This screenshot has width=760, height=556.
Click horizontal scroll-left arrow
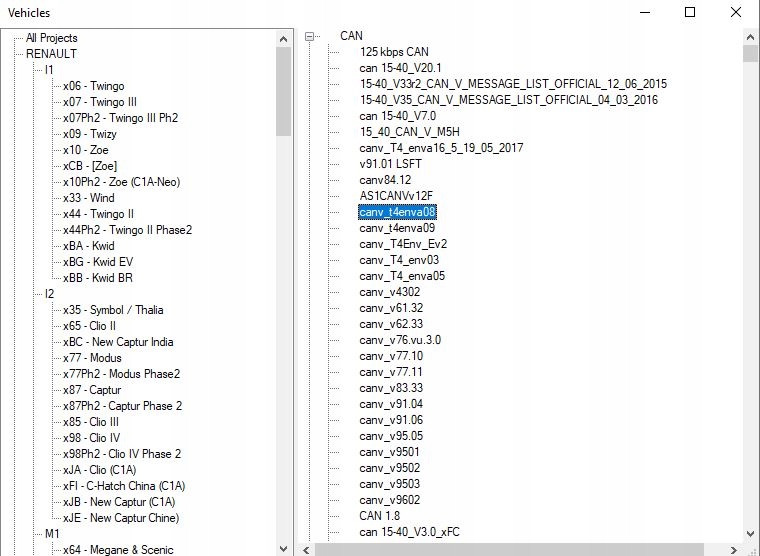click(x=307, y=550)
